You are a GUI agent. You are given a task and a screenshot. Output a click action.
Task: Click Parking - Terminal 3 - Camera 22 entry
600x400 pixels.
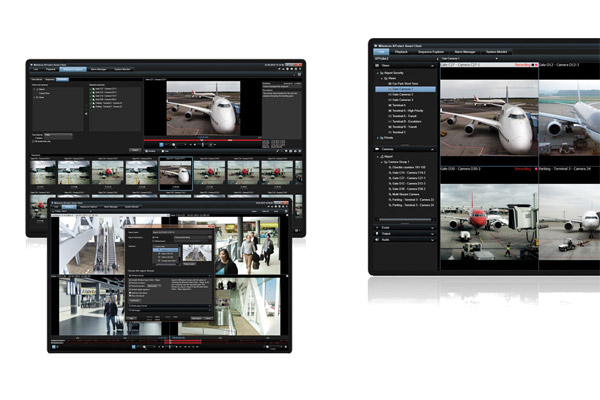412,199
